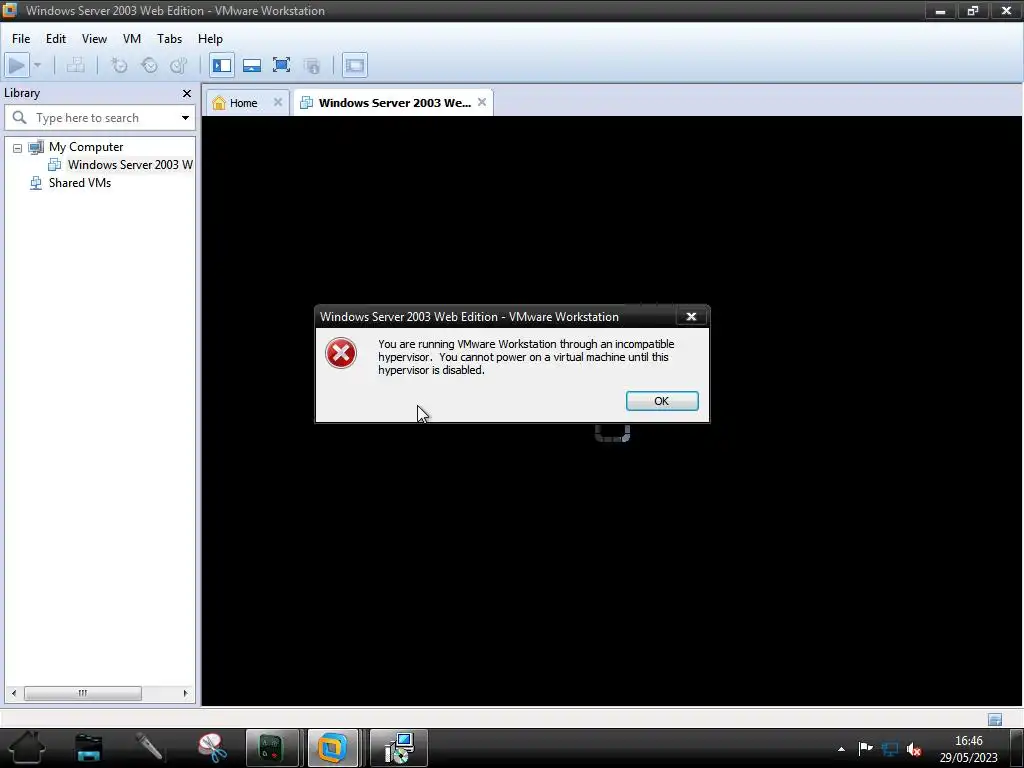Open the file manager taskbar icon
Viewport: 1024px width, 768px height.
tap(89, 748)
